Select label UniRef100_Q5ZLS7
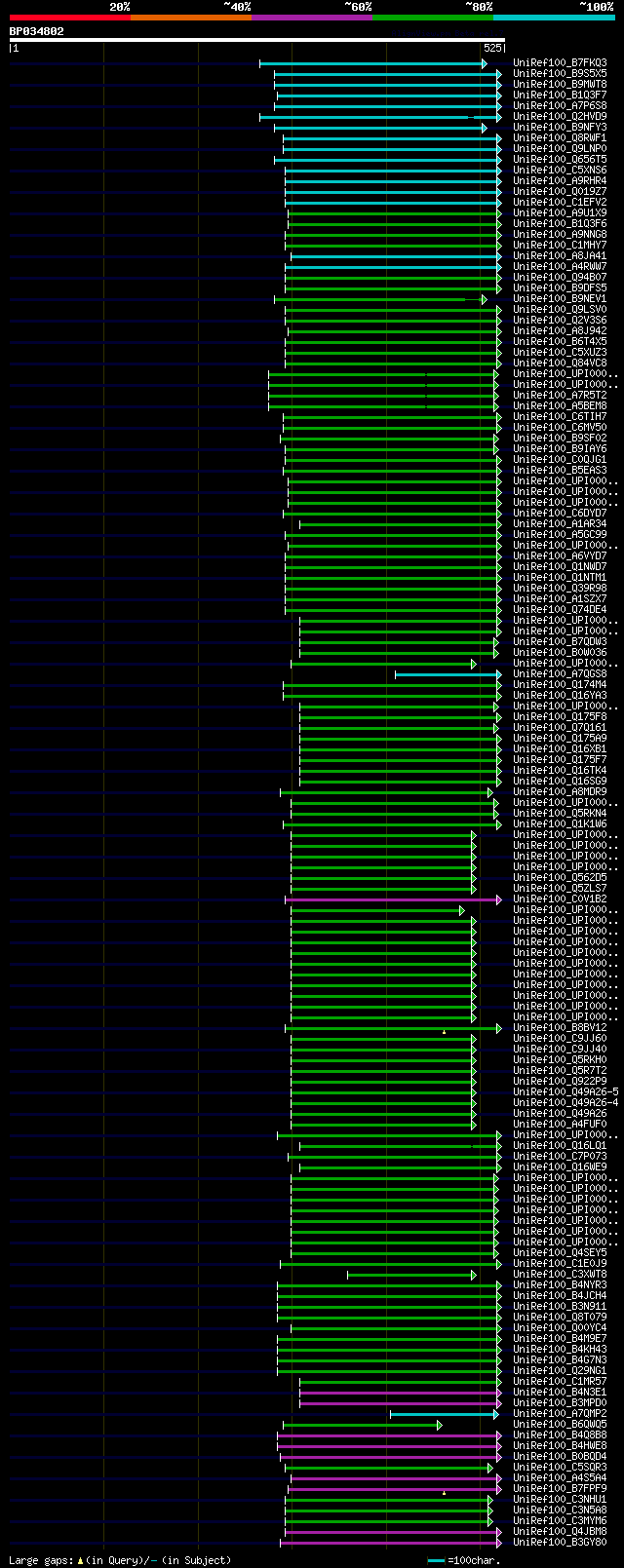Image resolution: width=624 pixels, height=1568 pixels. point(560,889)
